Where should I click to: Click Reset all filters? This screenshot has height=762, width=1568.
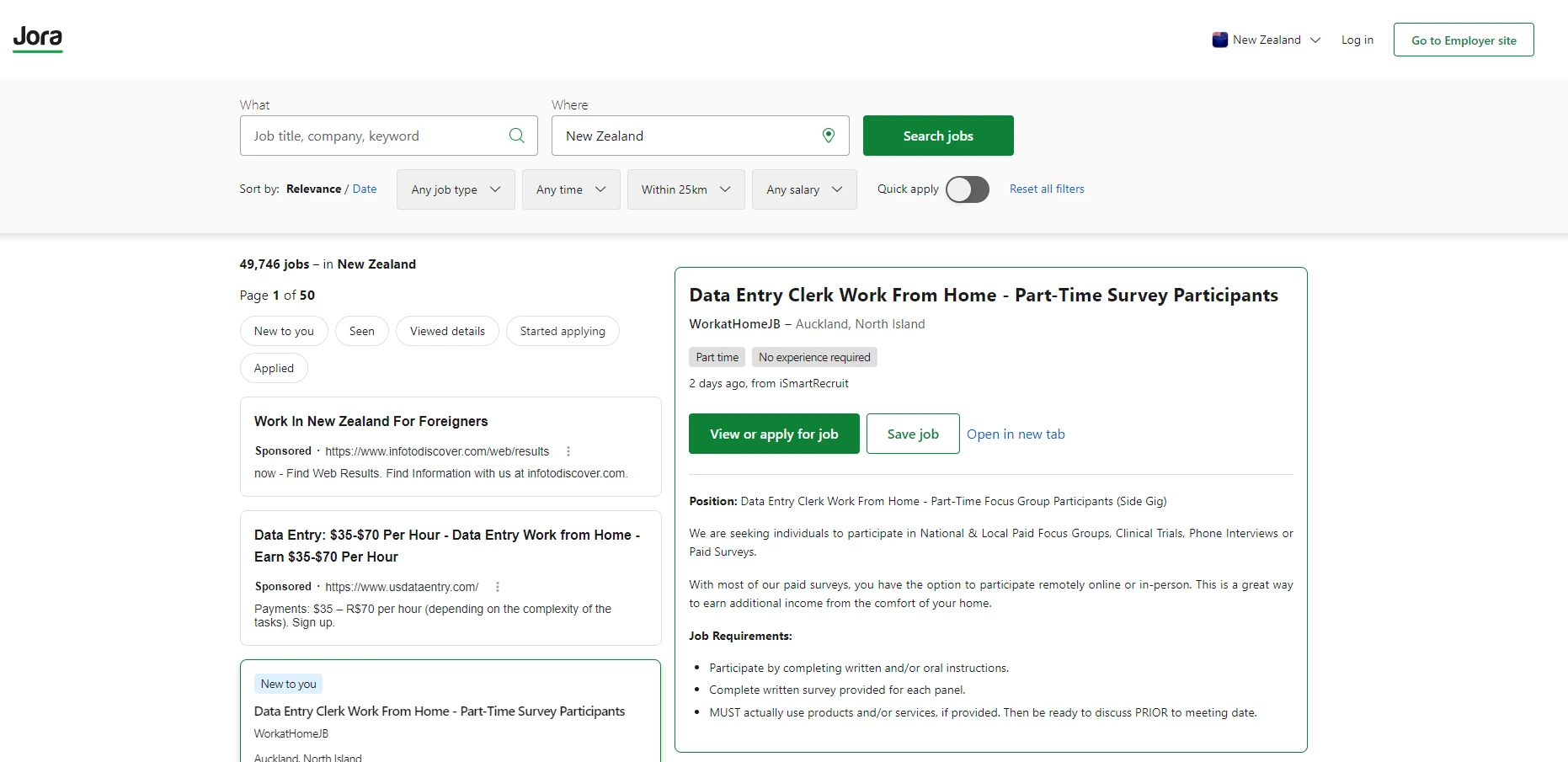point(1047,189)
